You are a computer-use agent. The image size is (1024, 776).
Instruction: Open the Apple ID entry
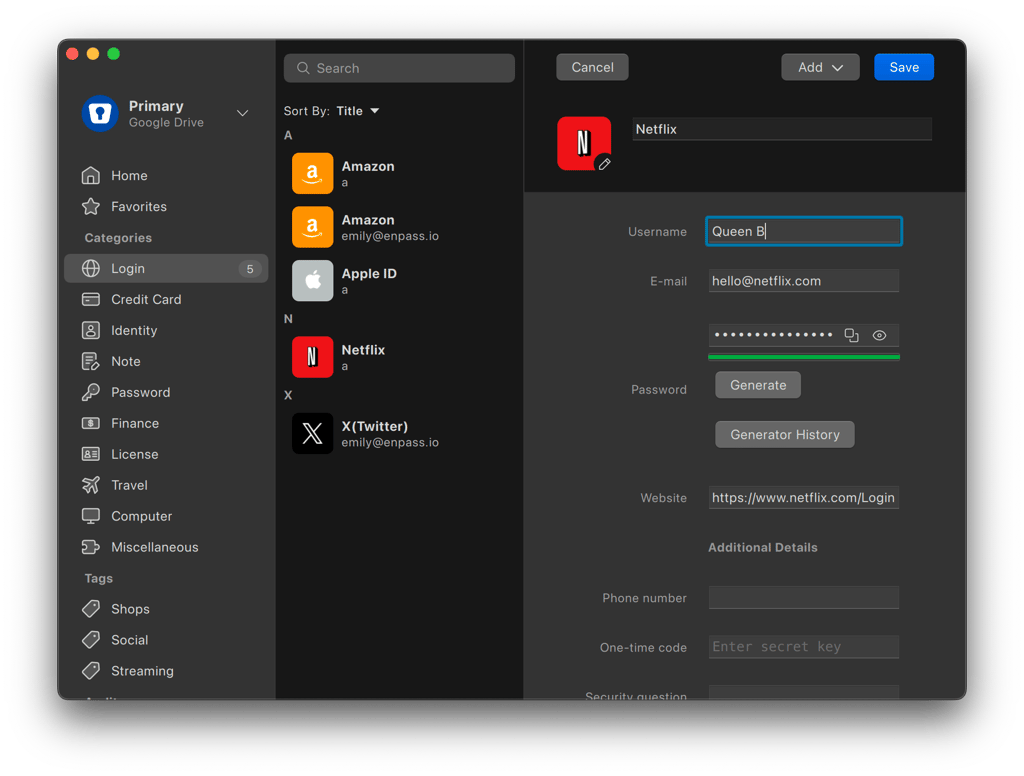click(x=400, y=281)
